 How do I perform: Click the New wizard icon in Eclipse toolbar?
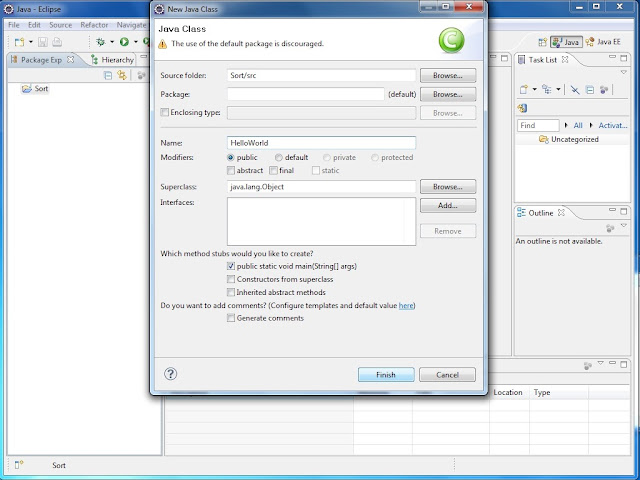click(x=19, y=42)
